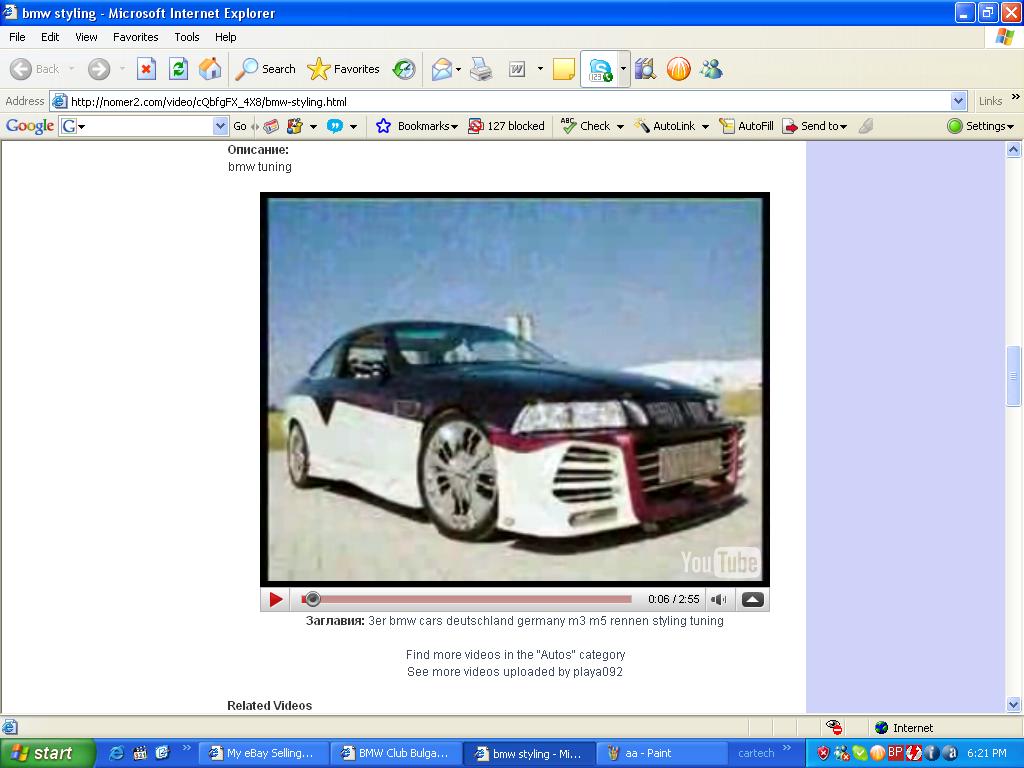Screen dimensions: 1024x768
Task: Open Google toolbar Settings
Action: click(980, 126)
